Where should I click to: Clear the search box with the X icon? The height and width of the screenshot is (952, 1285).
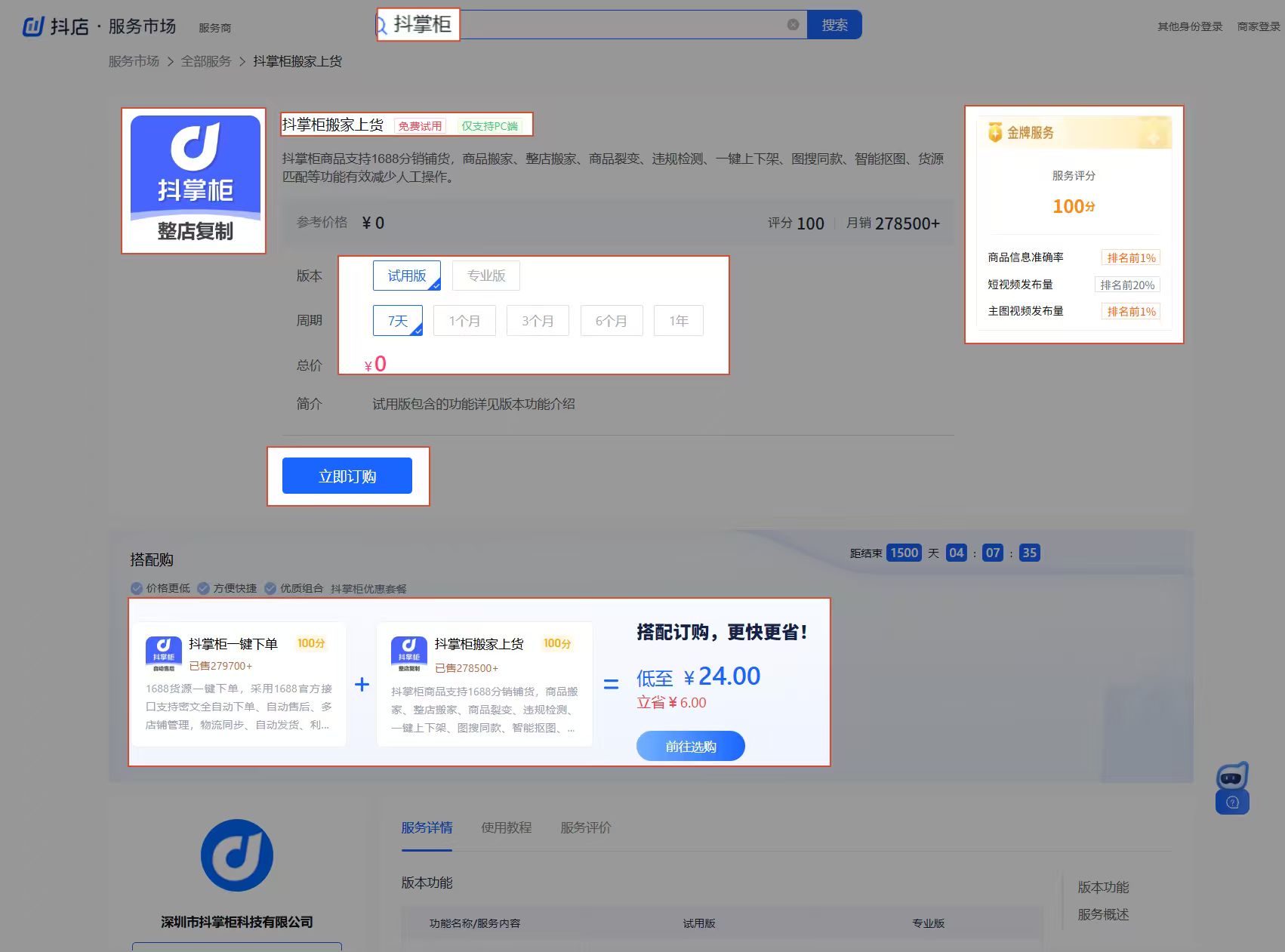[793, 25]
